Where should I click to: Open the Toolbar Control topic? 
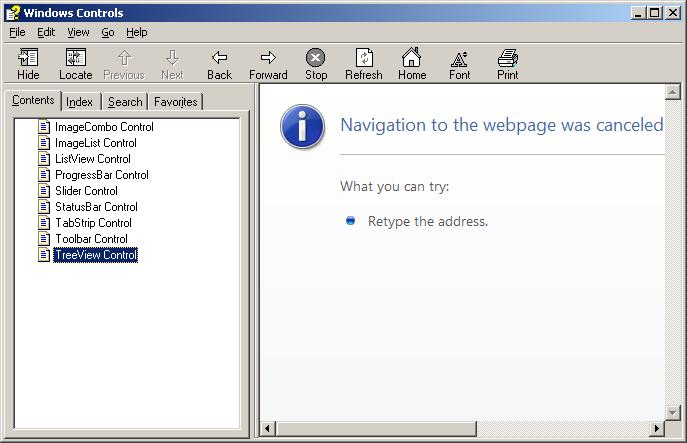coord(91,239)
